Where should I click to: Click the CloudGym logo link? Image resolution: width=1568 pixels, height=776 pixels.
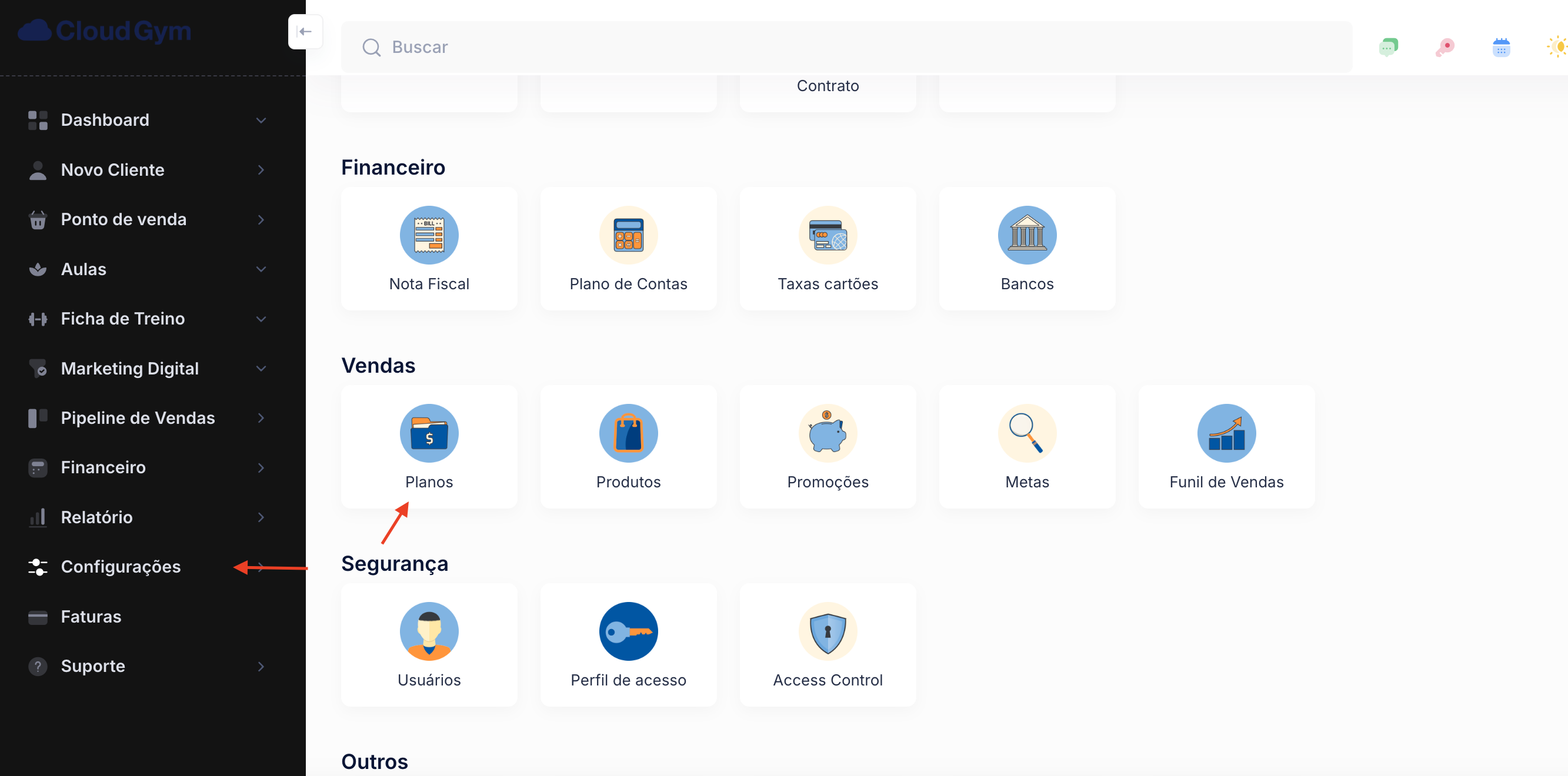105,31
